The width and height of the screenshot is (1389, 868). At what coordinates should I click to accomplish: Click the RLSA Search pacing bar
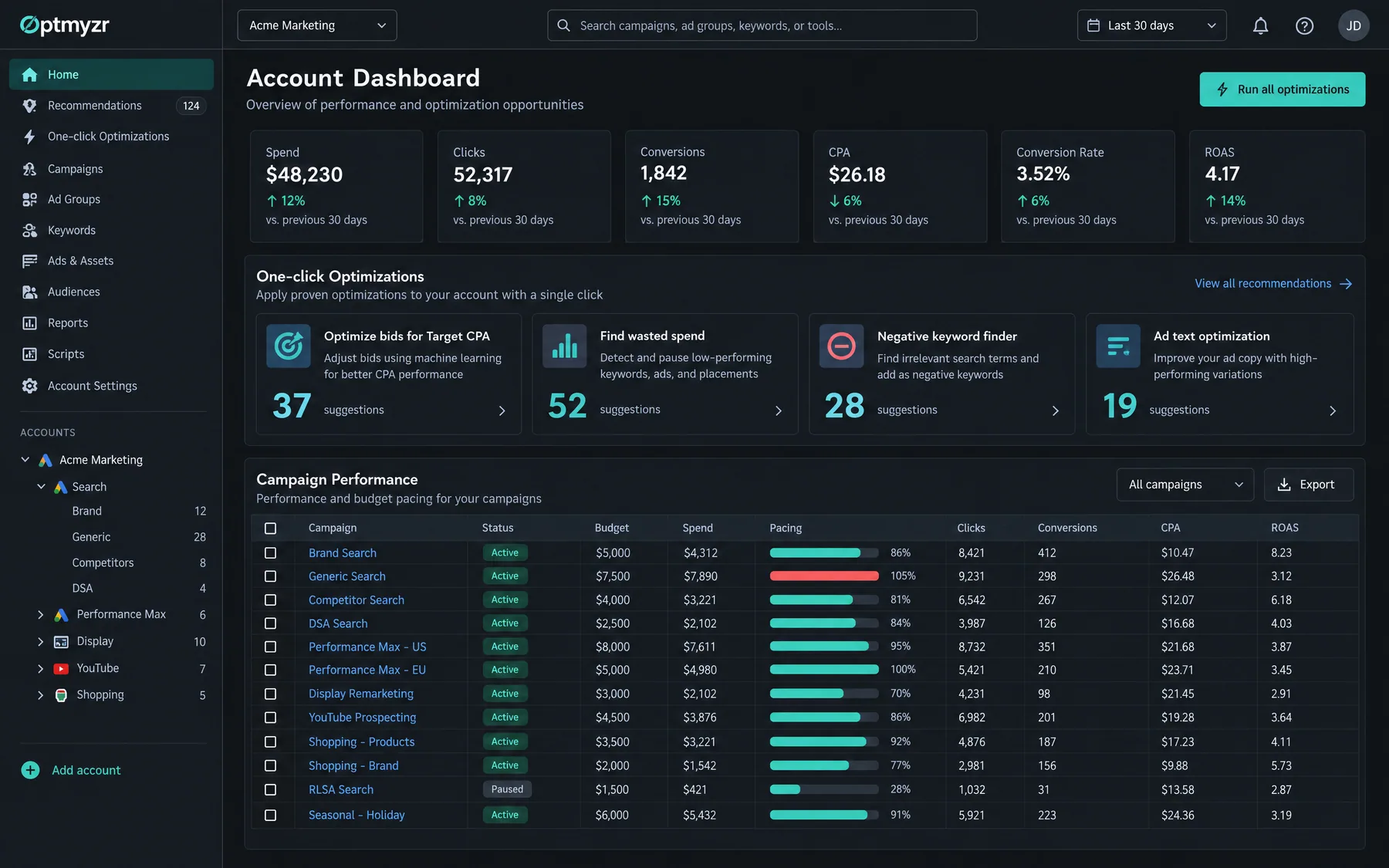(824, 790)
